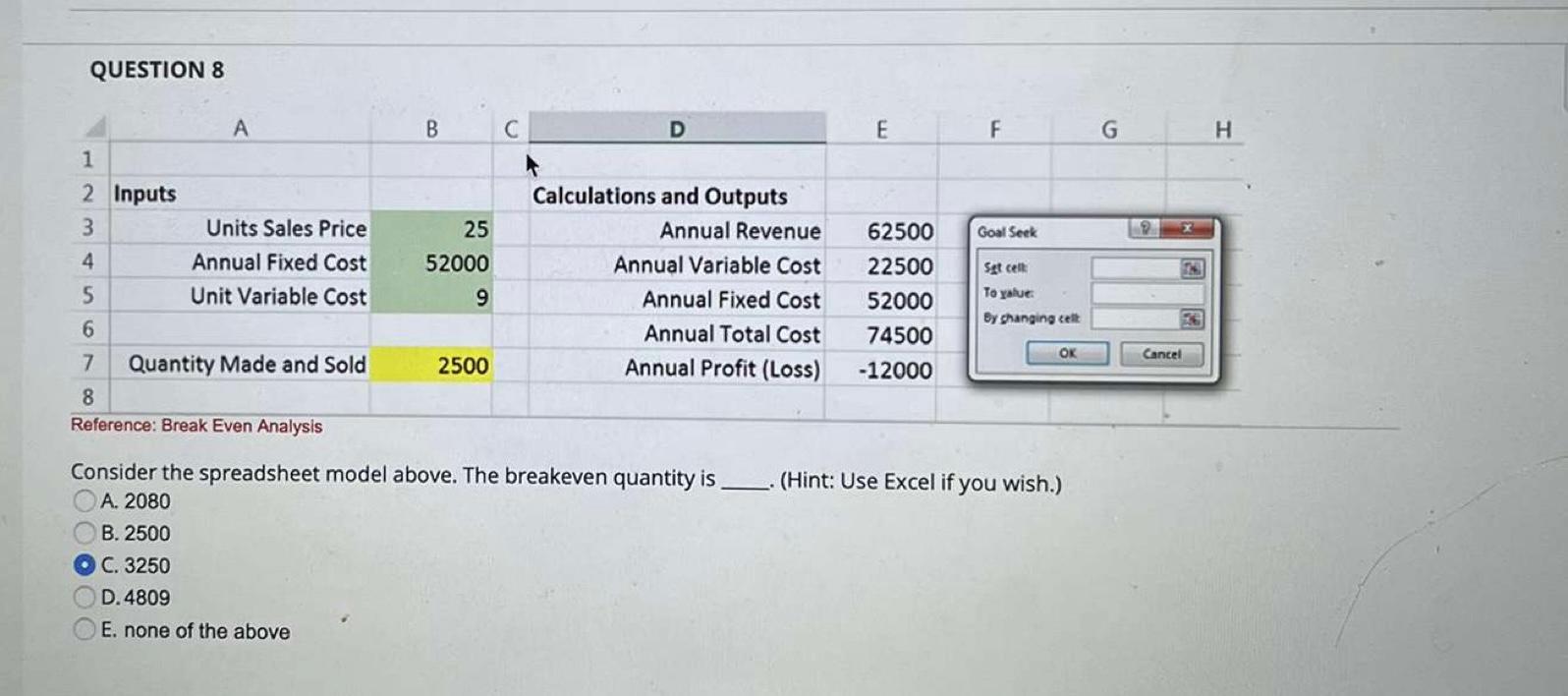
Task: Select column G header
Action: tap(1108, 129)
